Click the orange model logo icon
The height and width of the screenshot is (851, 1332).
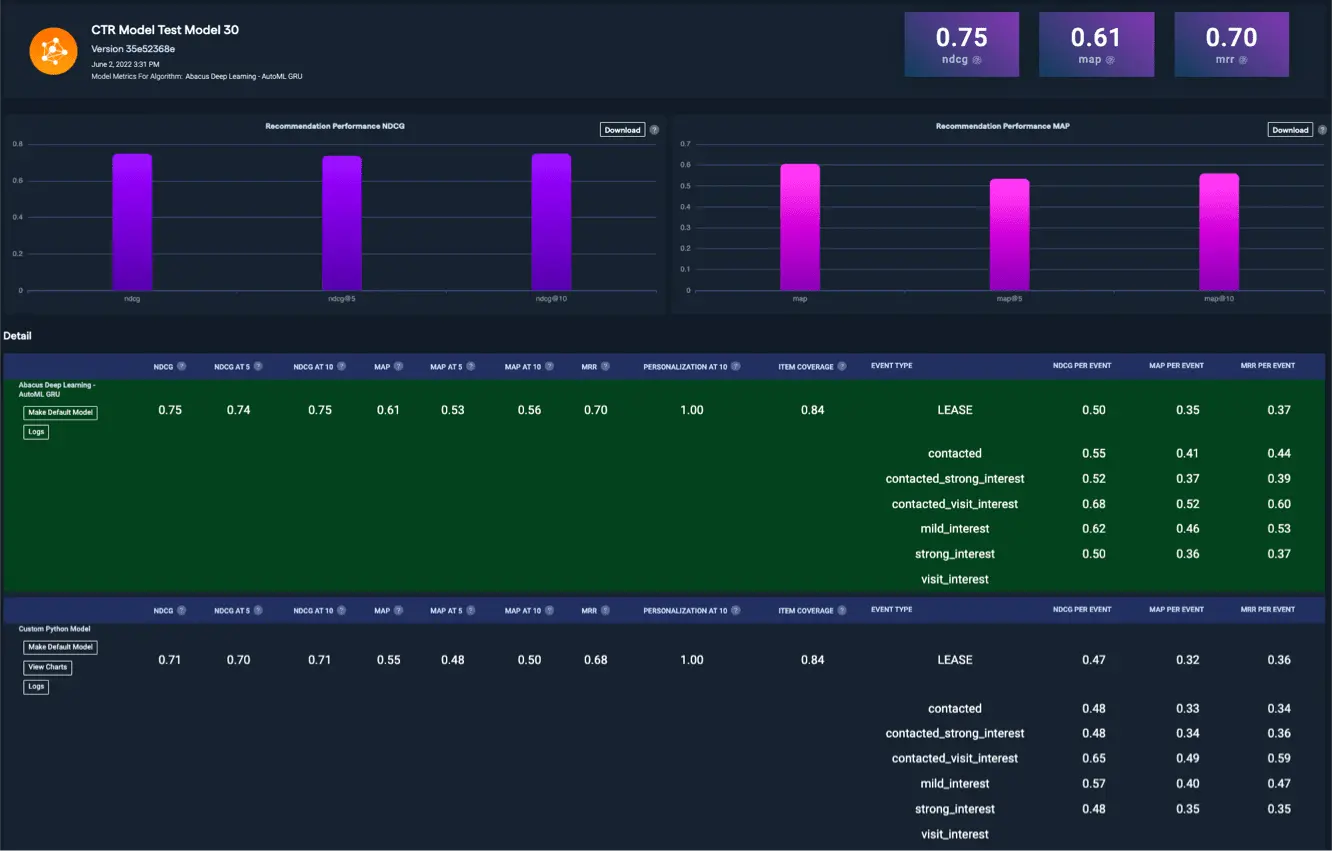[x=54, y=50]
